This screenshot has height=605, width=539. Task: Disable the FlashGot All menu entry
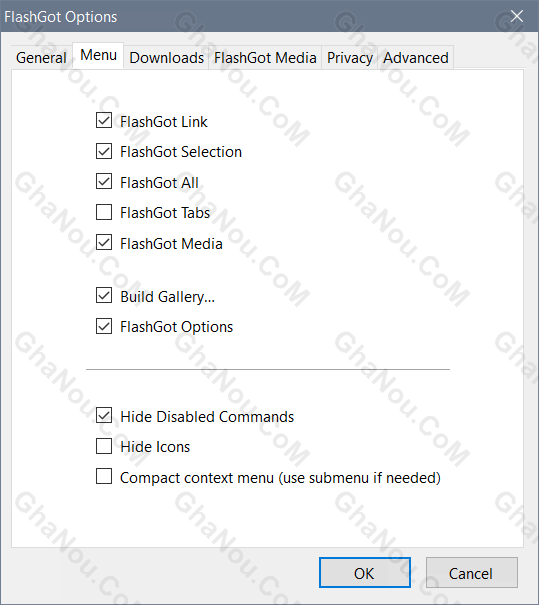pos(104,181)
